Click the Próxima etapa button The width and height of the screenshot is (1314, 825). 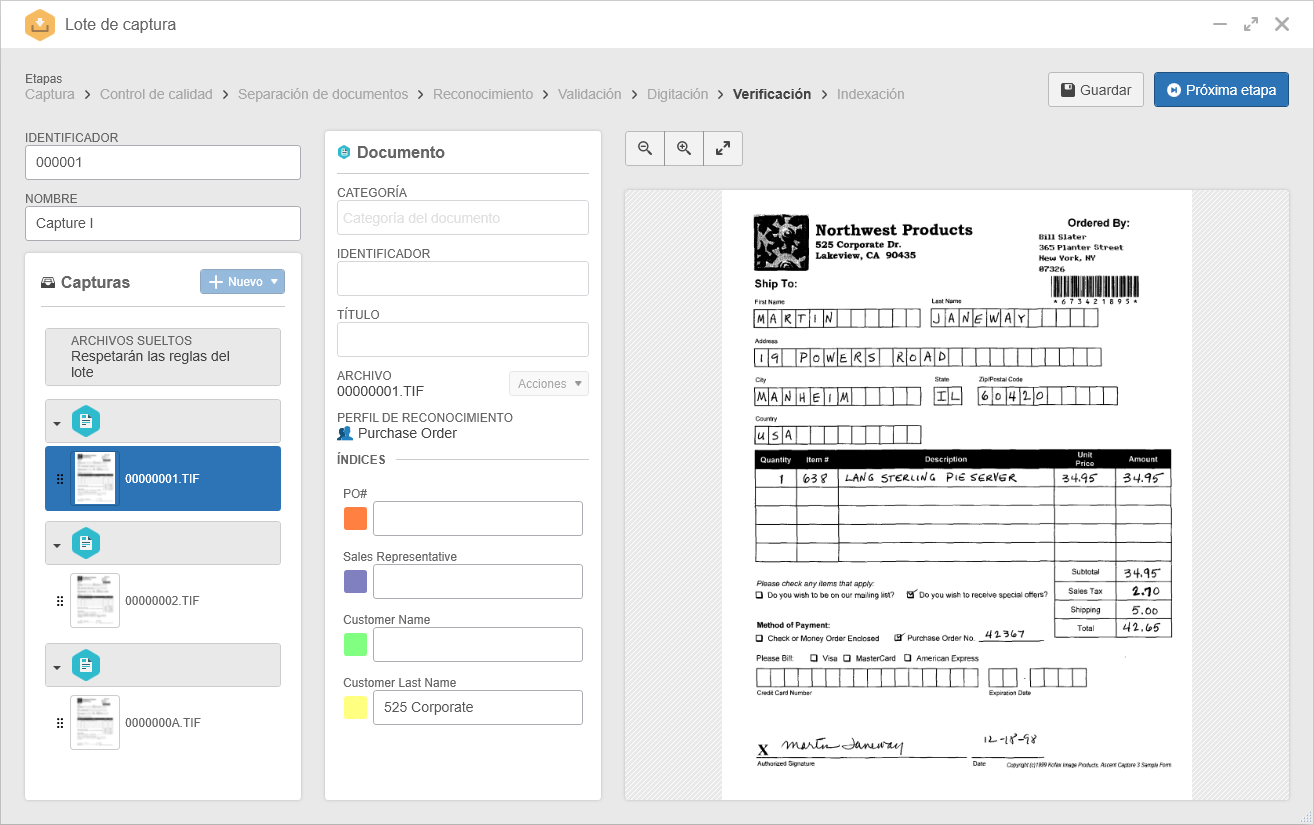[1221, 89]
